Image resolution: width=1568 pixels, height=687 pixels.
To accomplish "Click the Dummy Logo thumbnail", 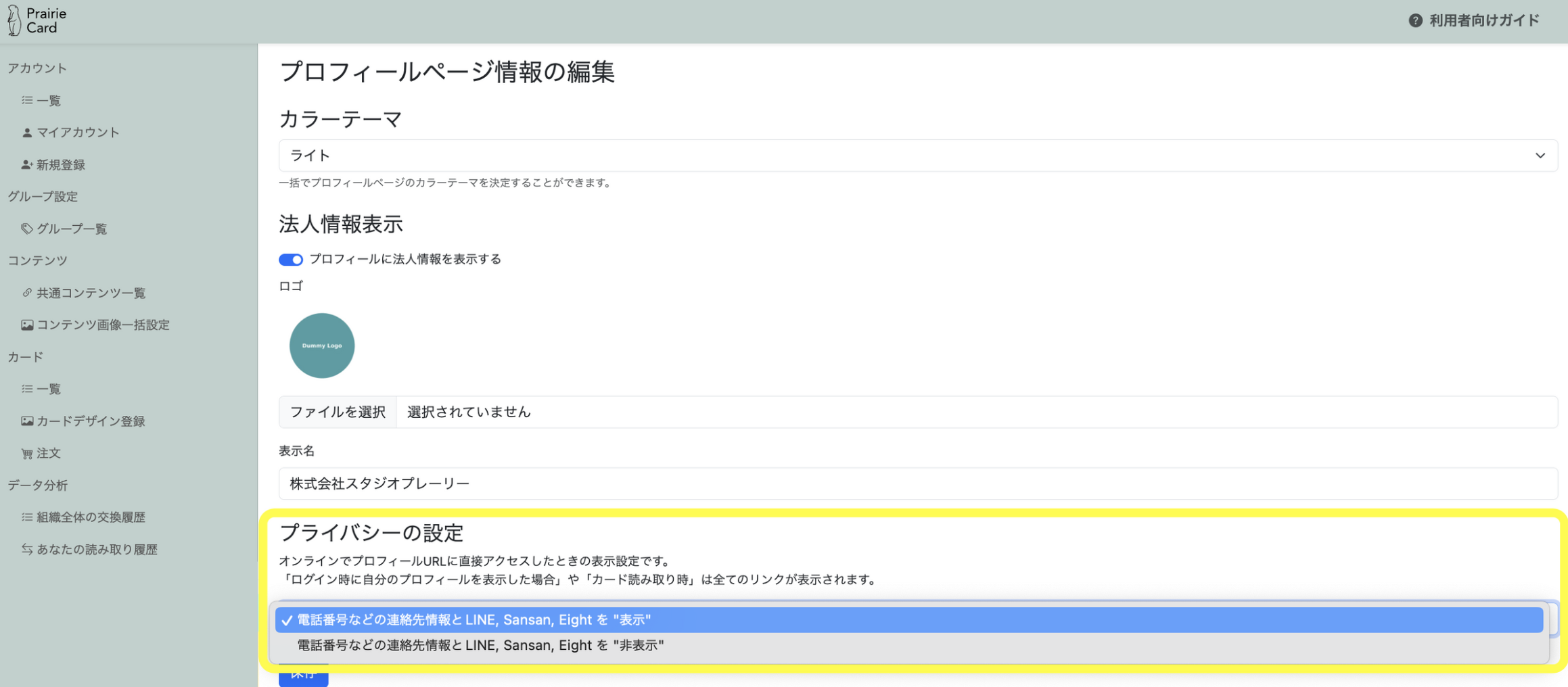I will pyautogui.click(x=322, y=346).
